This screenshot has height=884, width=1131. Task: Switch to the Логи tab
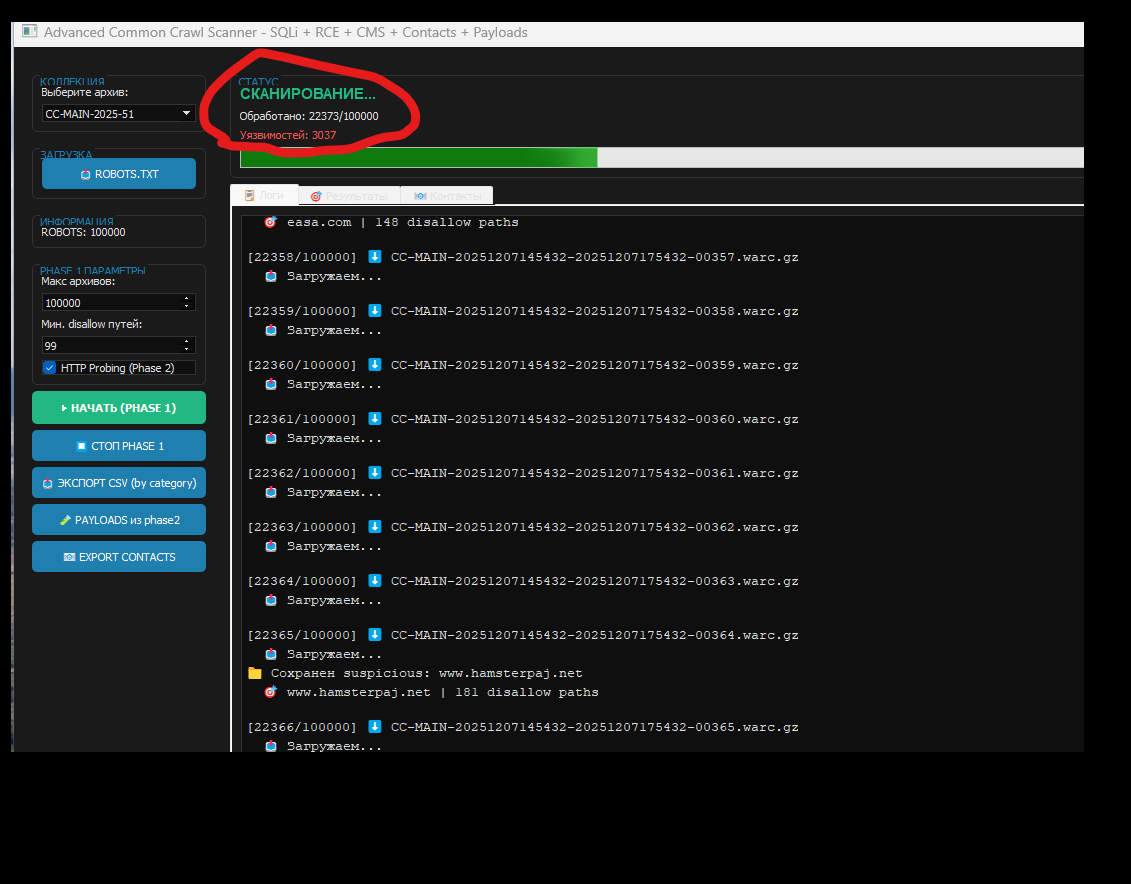coord(264,195)
